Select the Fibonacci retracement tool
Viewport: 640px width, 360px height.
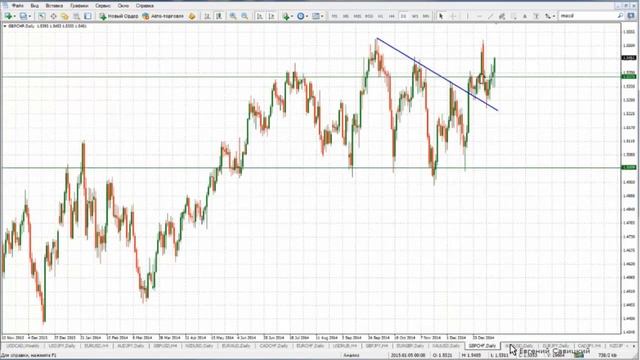tap(513, 16)
